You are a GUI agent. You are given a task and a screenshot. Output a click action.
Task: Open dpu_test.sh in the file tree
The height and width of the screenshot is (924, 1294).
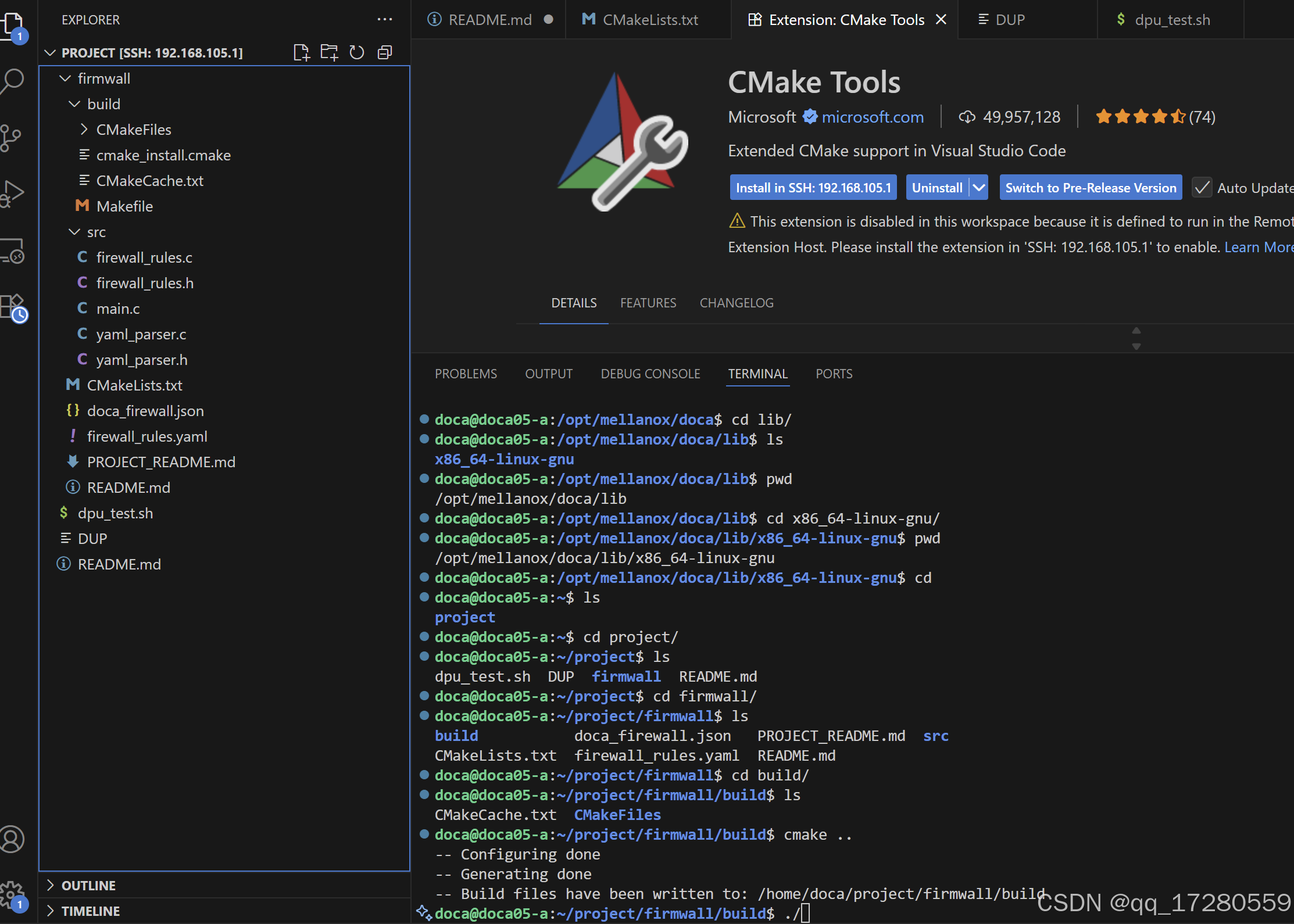224,513
